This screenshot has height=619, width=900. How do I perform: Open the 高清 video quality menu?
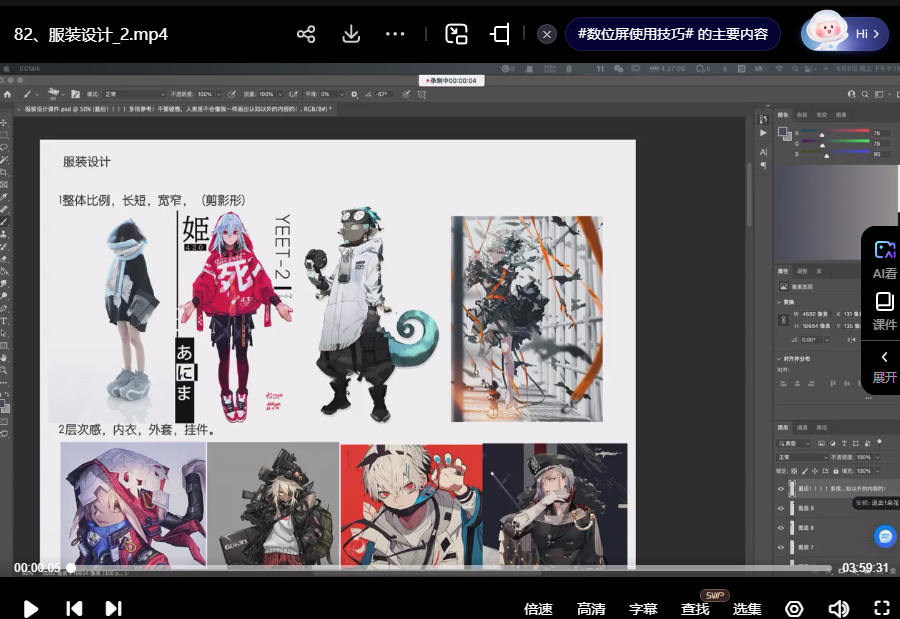(x=591, y=609)
